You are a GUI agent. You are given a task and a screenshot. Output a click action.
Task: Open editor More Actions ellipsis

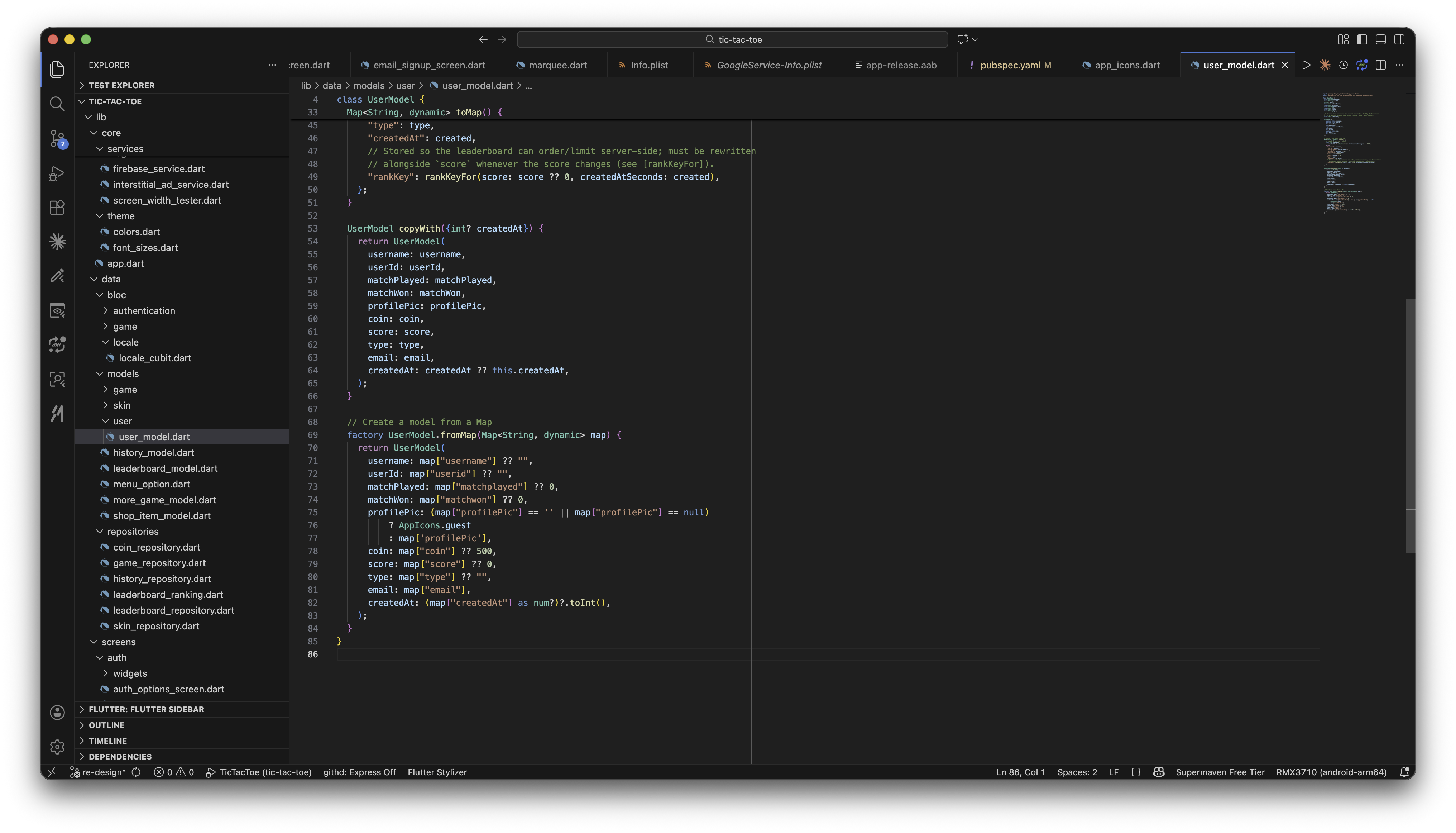pyautogui.click(x=1399, y=65)
